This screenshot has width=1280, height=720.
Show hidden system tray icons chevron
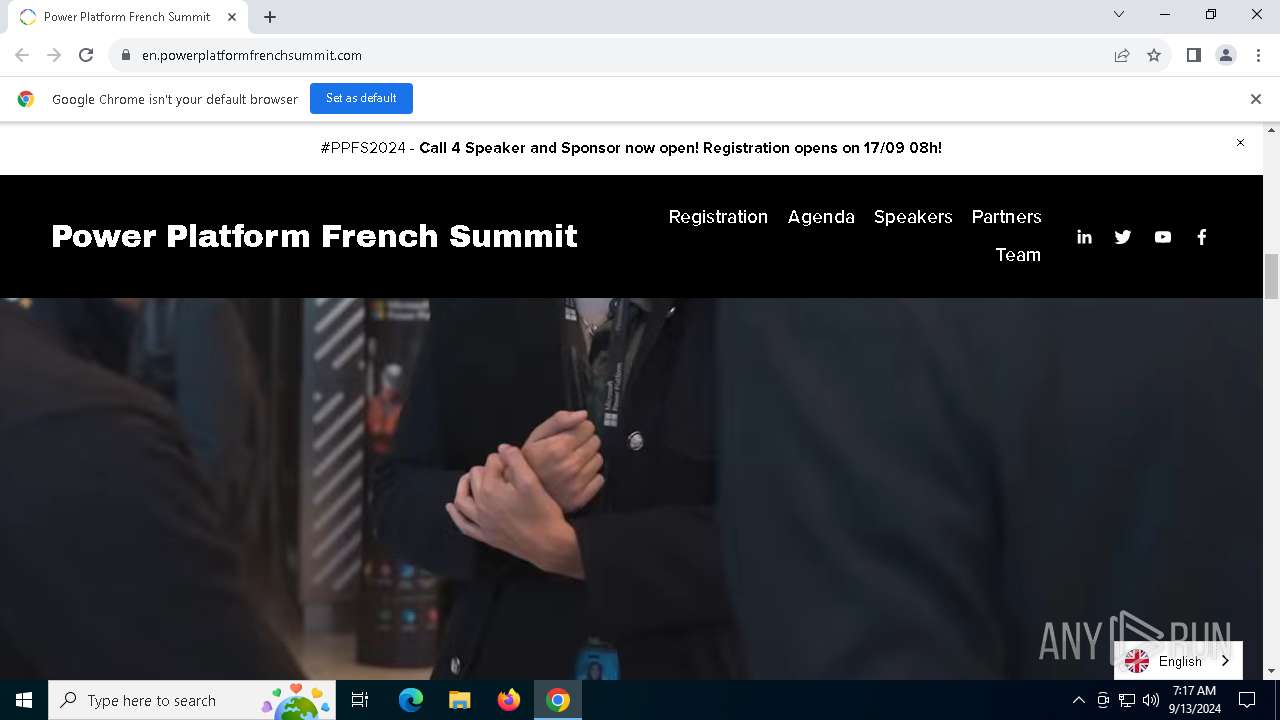tap(1078, 700)
